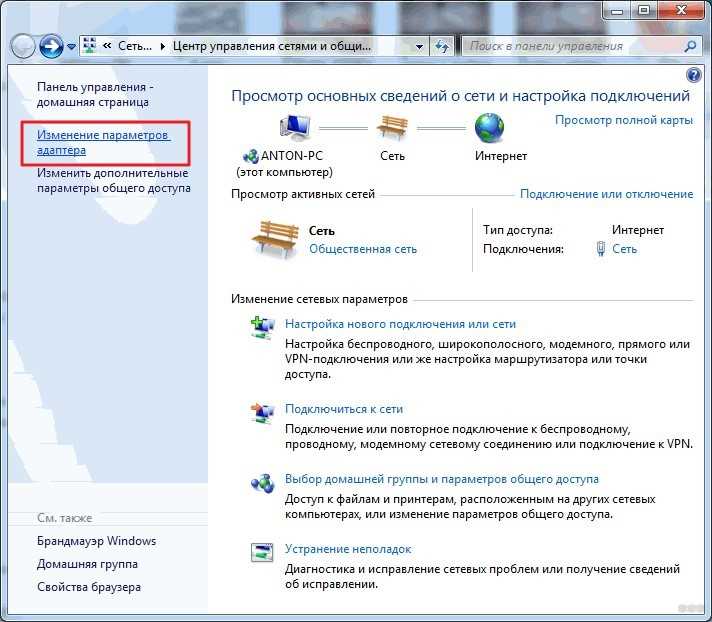The width and height of the screenshot is (712, 622).
Task: Click the Интернет label under globe
Action: point(501,156)
